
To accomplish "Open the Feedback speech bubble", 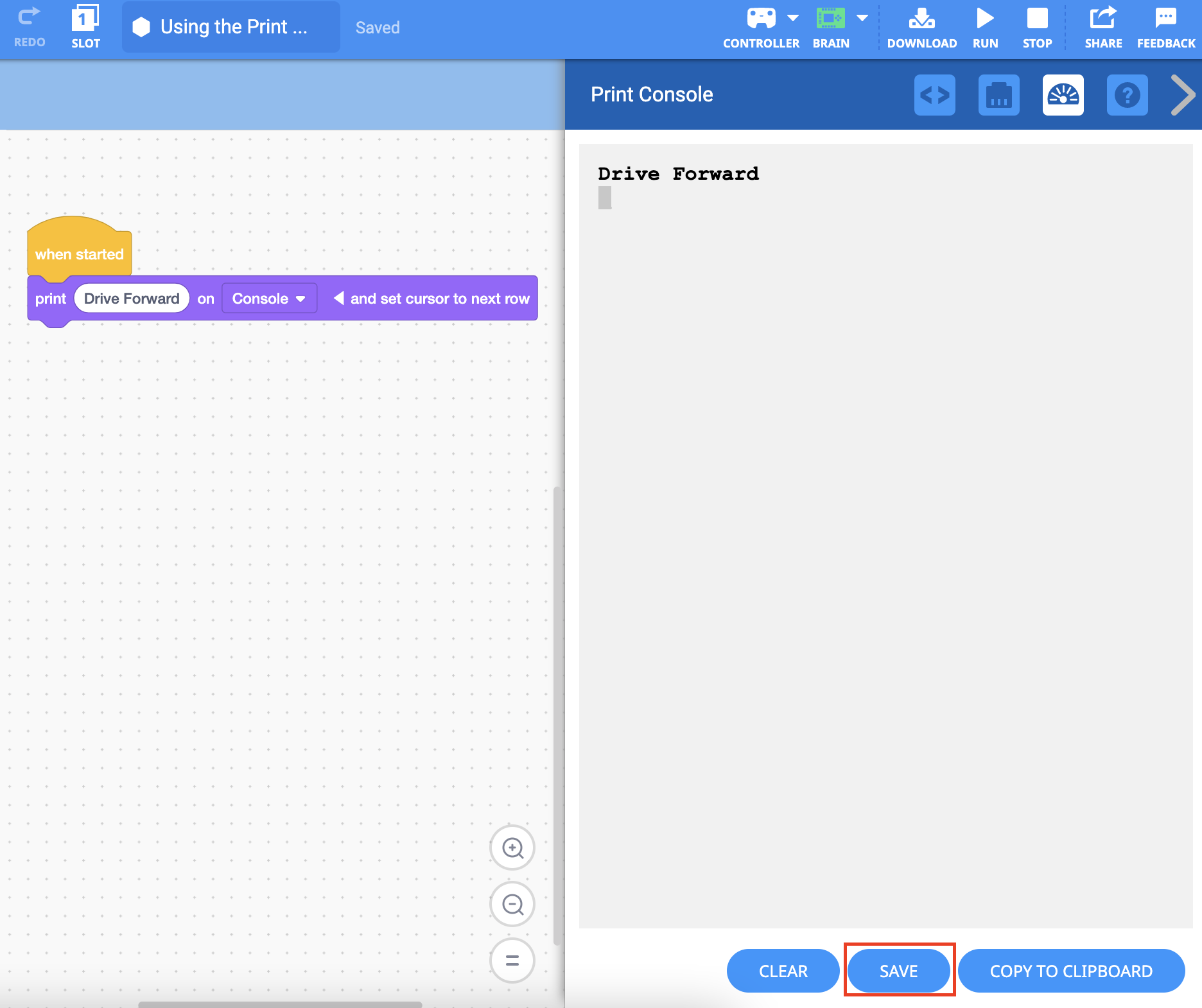I will pyautogui.click(x=1165, y=19).
